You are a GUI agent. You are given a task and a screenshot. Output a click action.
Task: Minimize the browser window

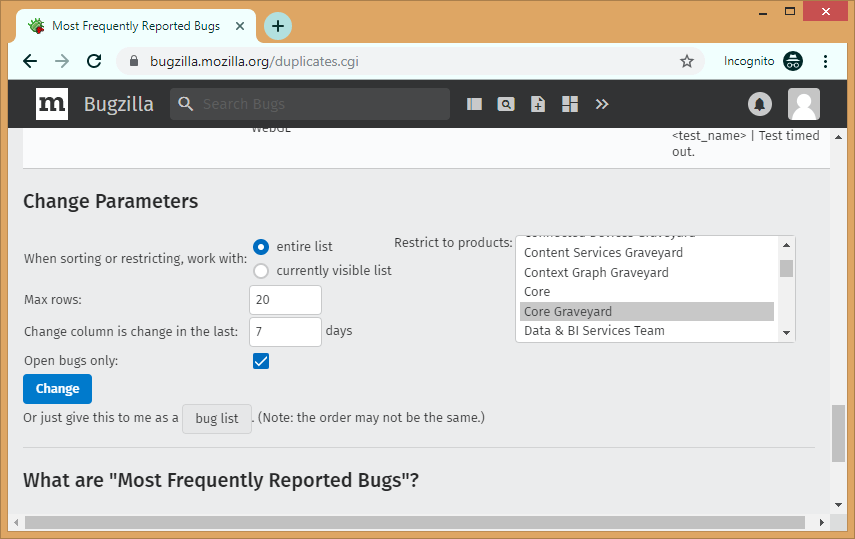tap(763, 12)
